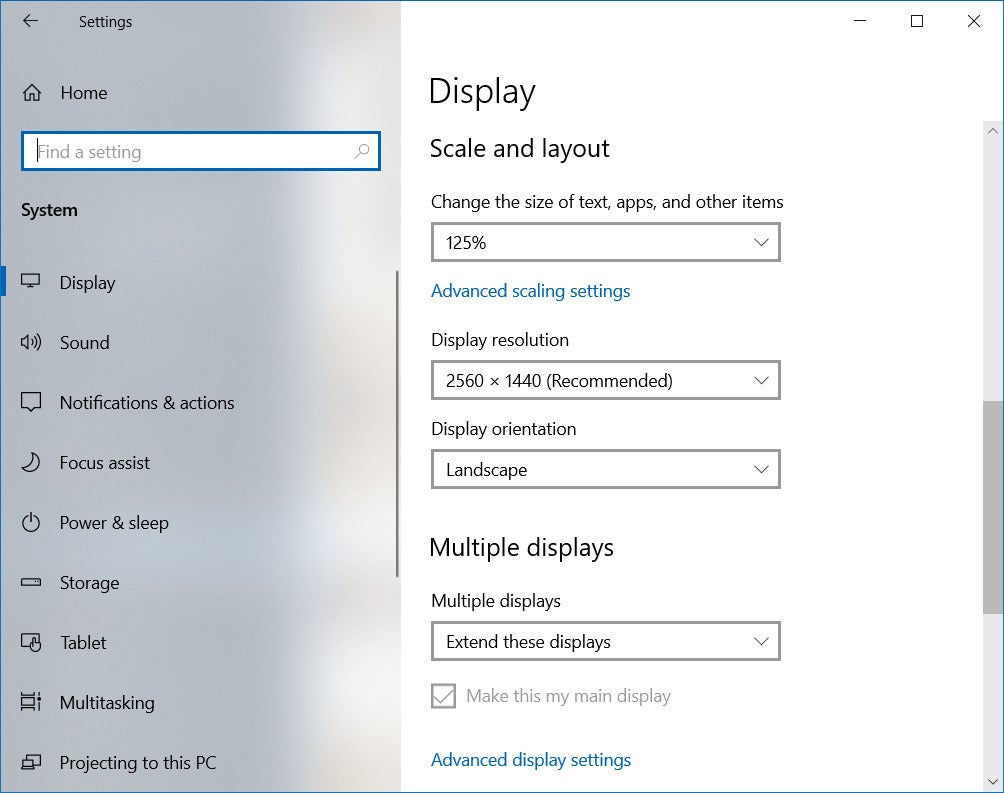Click Advanced display settings link

[531, 760]
